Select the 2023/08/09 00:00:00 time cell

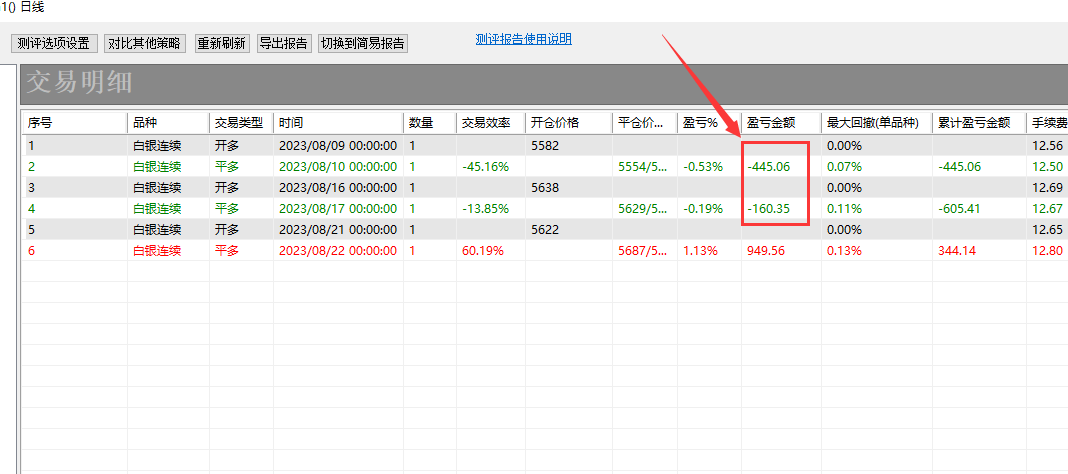tap(338, 146)
